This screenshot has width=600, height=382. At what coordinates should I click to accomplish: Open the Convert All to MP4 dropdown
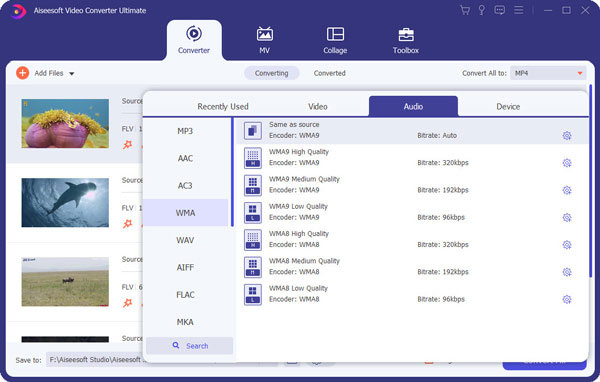[x=548, y=73]
